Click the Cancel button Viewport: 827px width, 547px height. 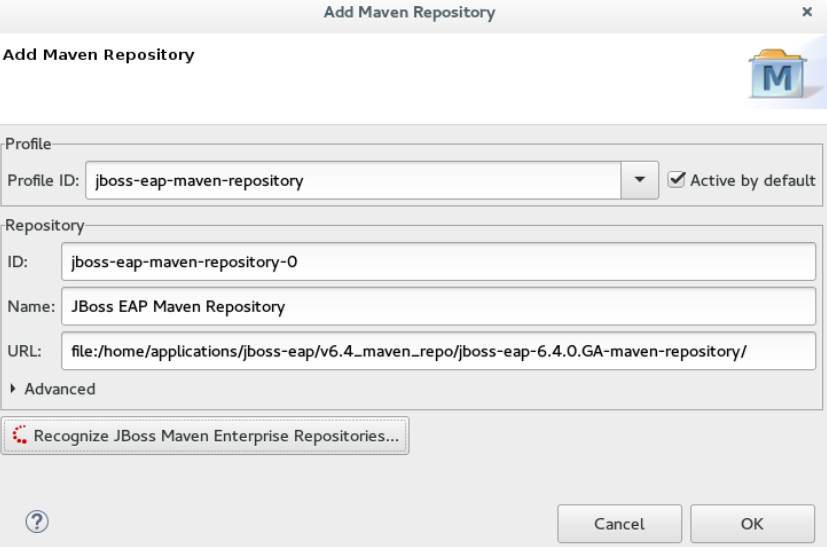click(619, 523)
